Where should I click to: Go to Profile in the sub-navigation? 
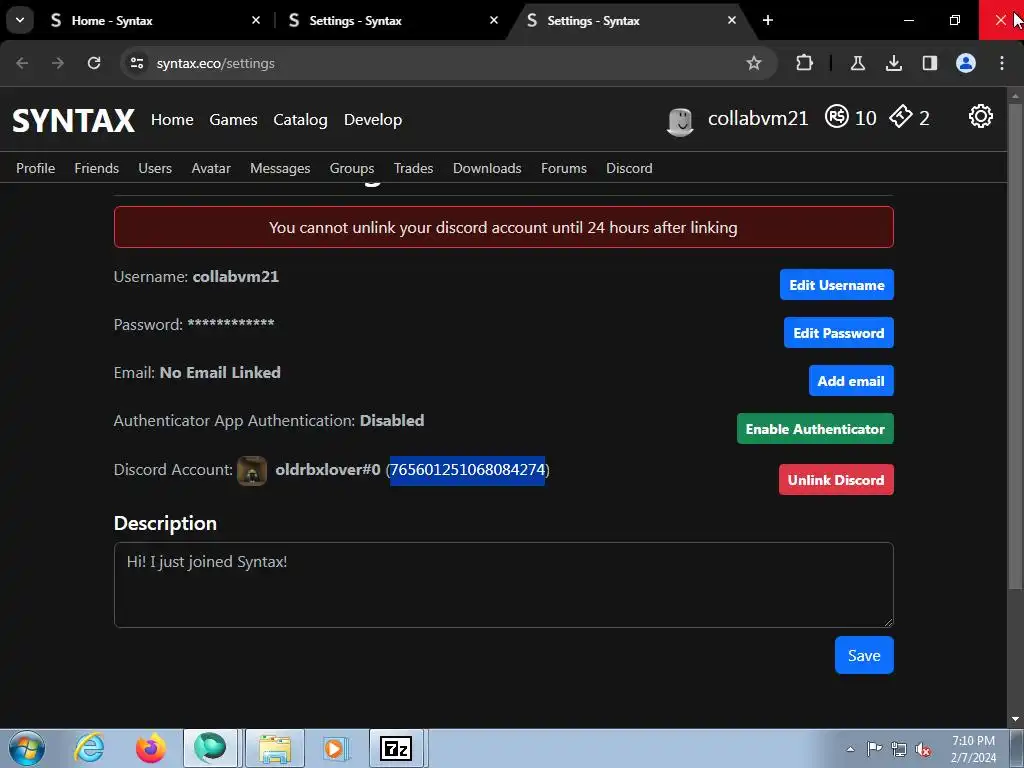35,168
